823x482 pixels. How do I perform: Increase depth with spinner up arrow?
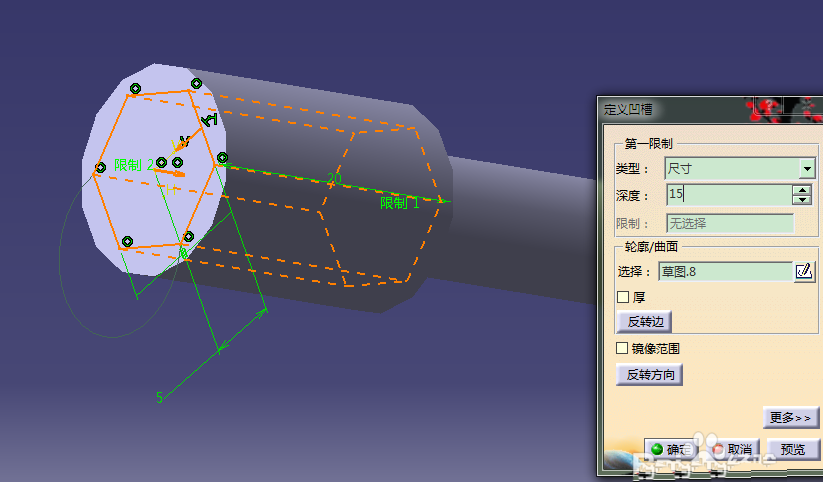point(803,190)
